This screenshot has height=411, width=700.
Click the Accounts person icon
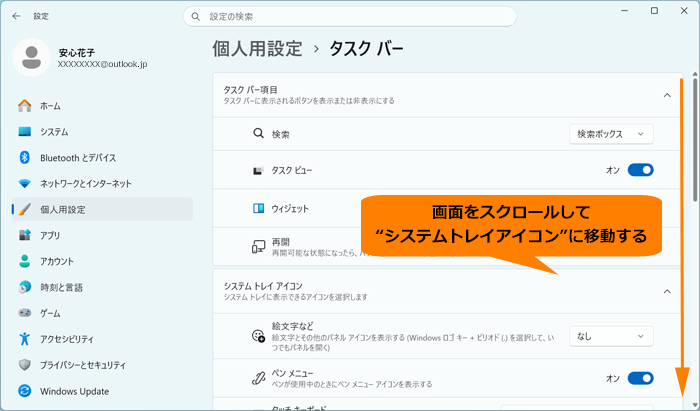tap(25, 261)
